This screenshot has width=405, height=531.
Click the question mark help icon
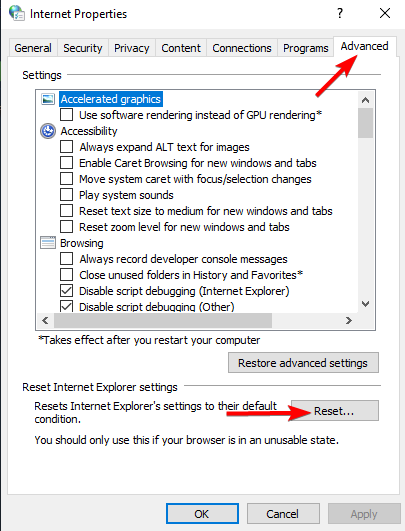[340, 13]
